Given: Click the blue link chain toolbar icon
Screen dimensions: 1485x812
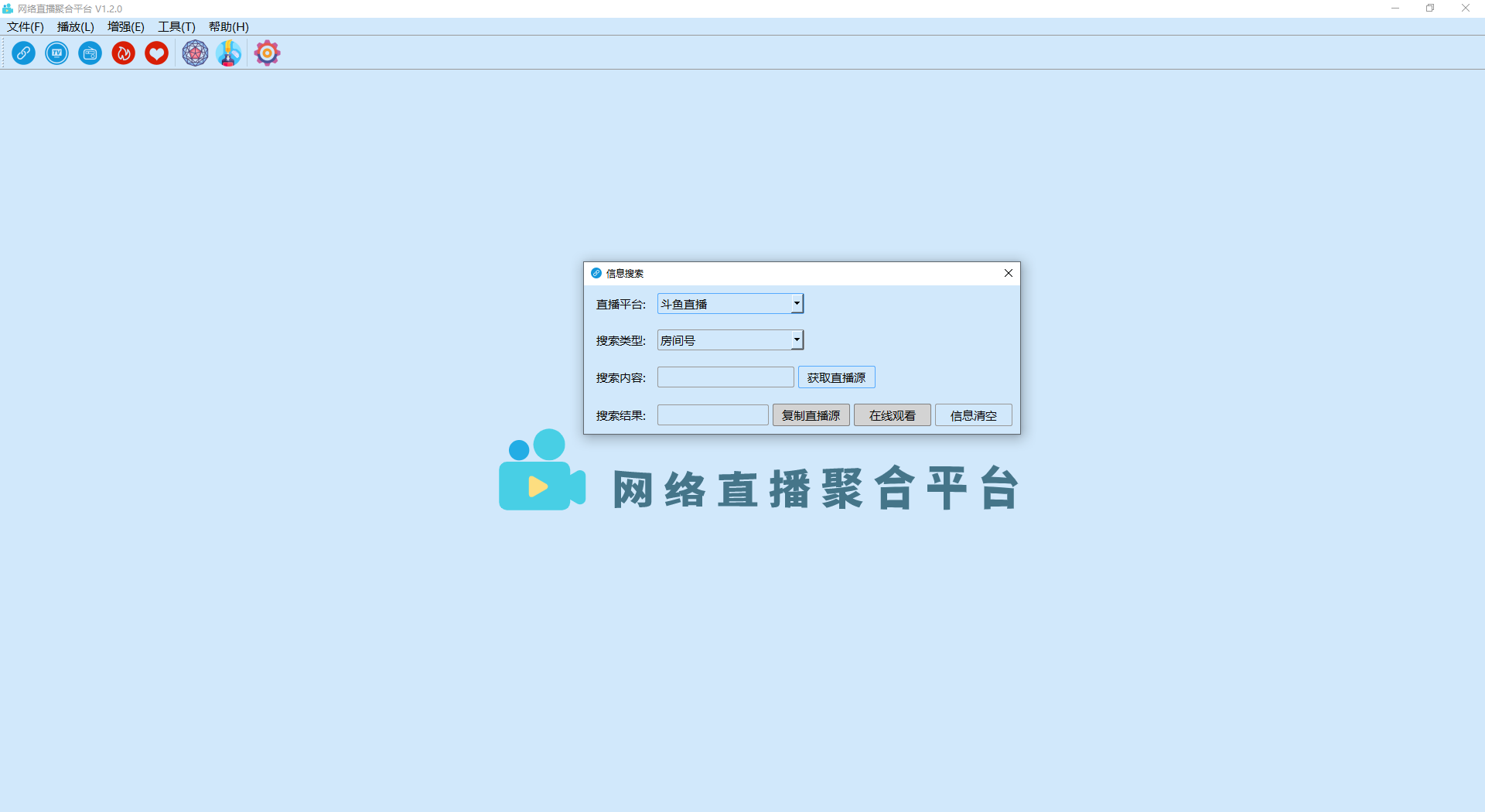Looking at the screenshot, I should (23, 53).
